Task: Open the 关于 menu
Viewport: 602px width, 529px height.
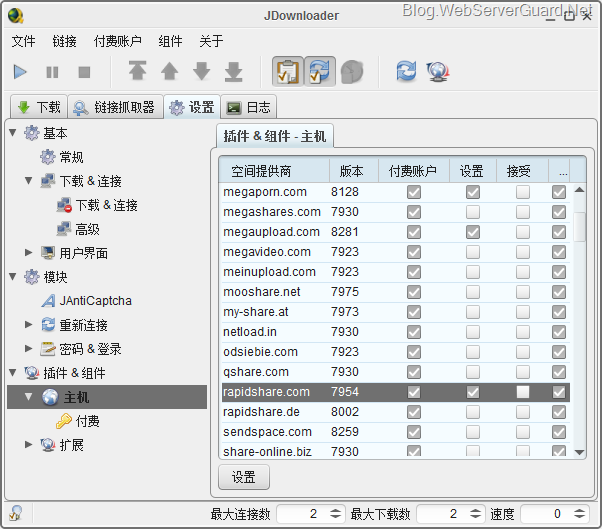Action: point(211,41)
